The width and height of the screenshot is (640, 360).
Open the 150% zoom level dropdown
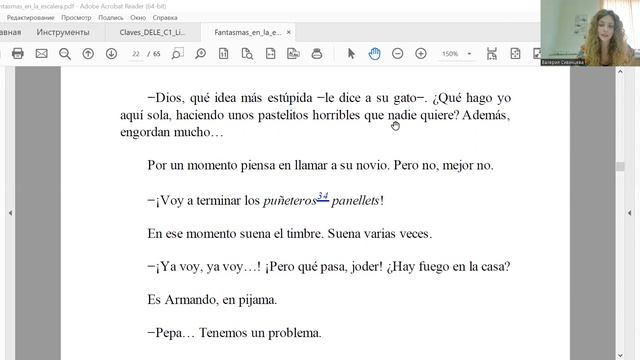point(469,54)
